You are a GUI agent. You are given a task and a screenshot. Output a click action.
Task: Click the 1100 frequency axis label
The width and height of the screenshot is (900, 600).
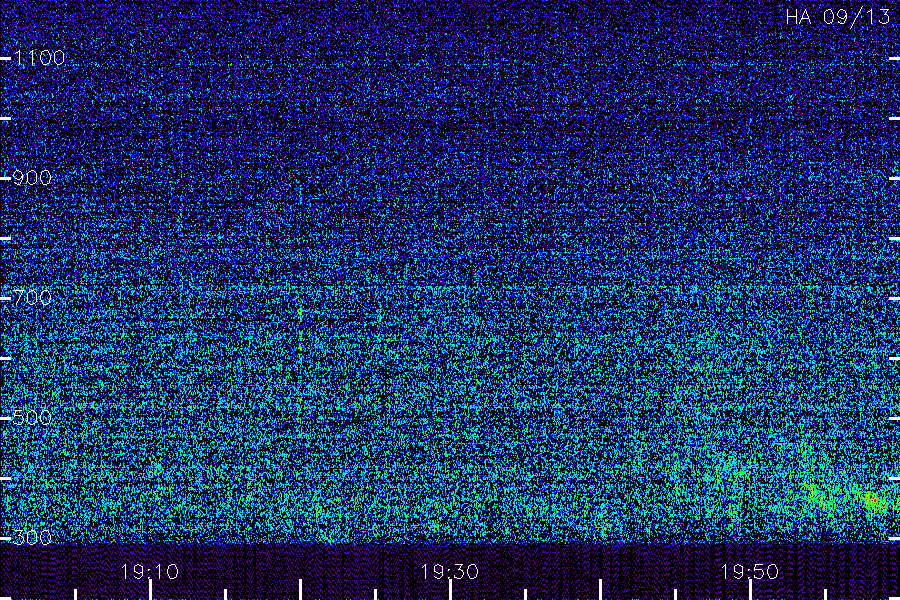[39, 58]
